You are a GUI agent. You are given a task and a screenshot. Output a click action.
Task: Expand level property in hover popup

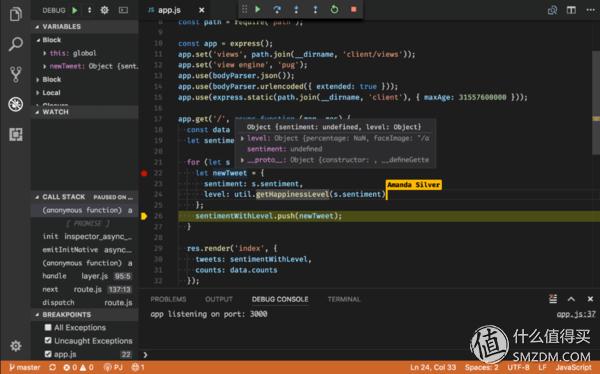tap(242, 138)
